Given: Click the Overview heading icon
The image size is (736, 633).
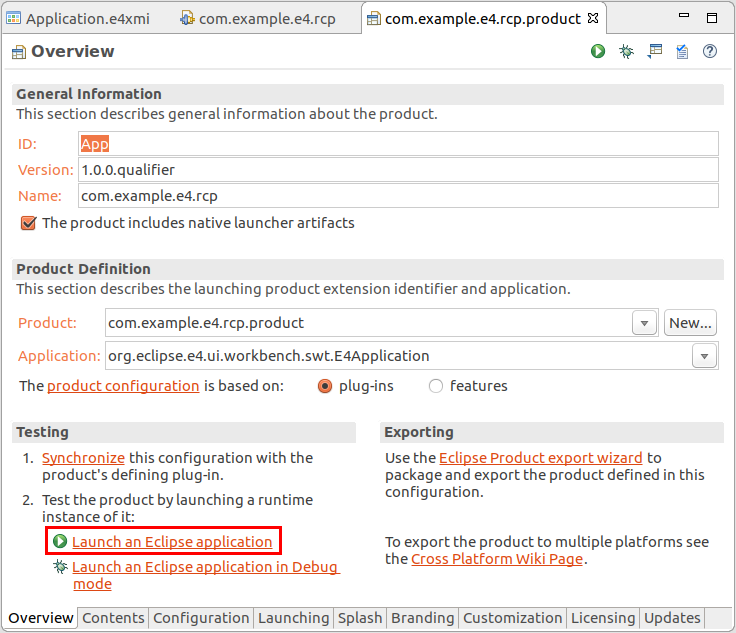Looking at the screenshot, I should coord(19,52).
